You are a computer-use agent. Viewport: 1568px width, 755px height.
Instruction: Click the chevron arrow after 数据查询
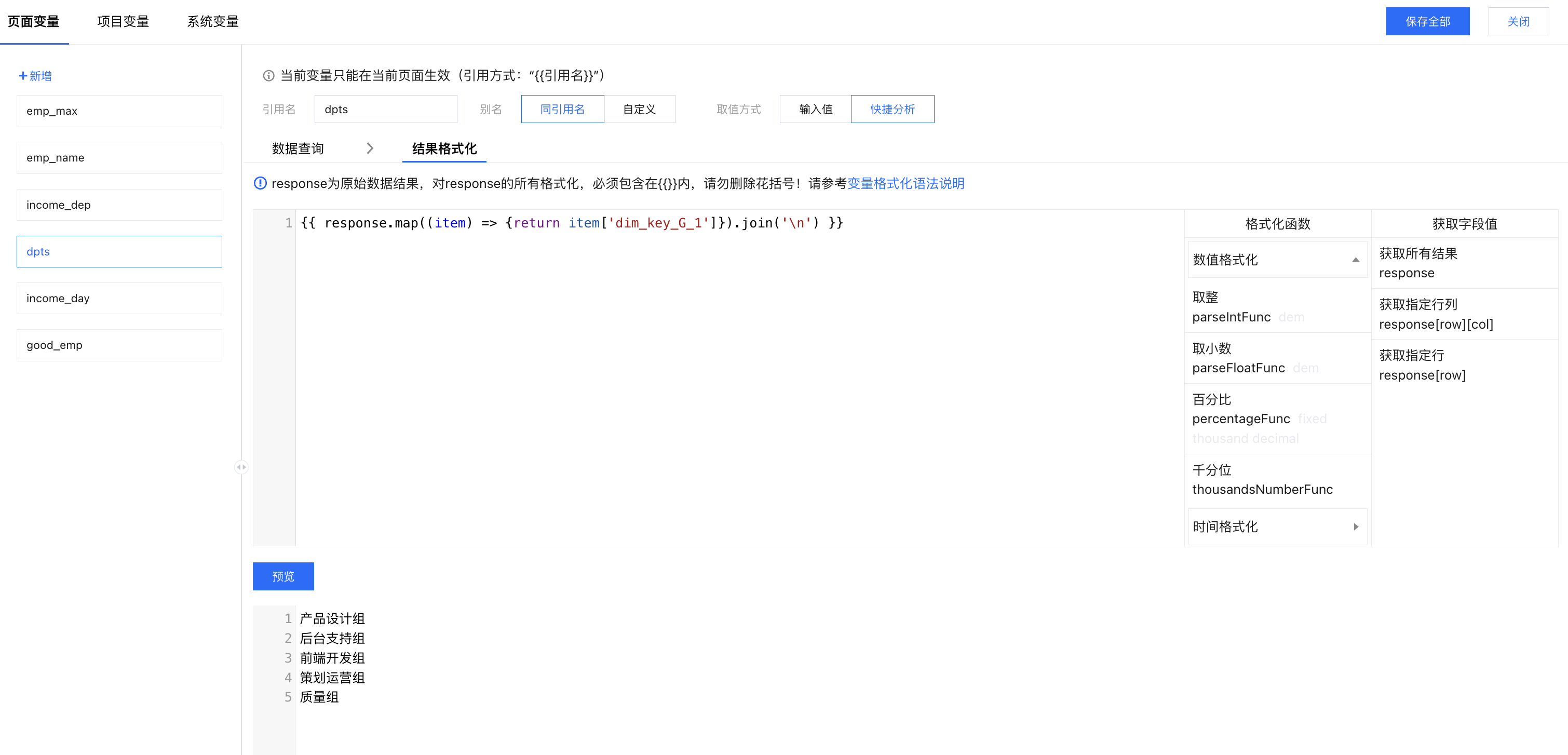(x=370, y=148)
